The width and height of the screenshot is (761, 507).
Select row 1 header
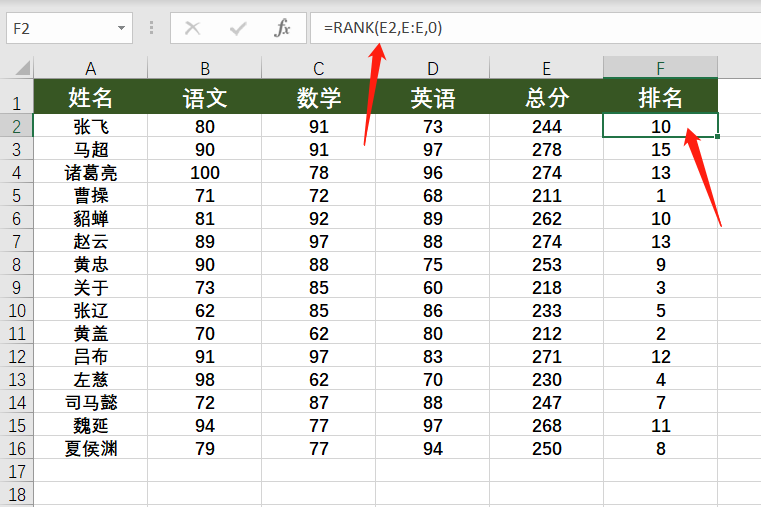17,97
